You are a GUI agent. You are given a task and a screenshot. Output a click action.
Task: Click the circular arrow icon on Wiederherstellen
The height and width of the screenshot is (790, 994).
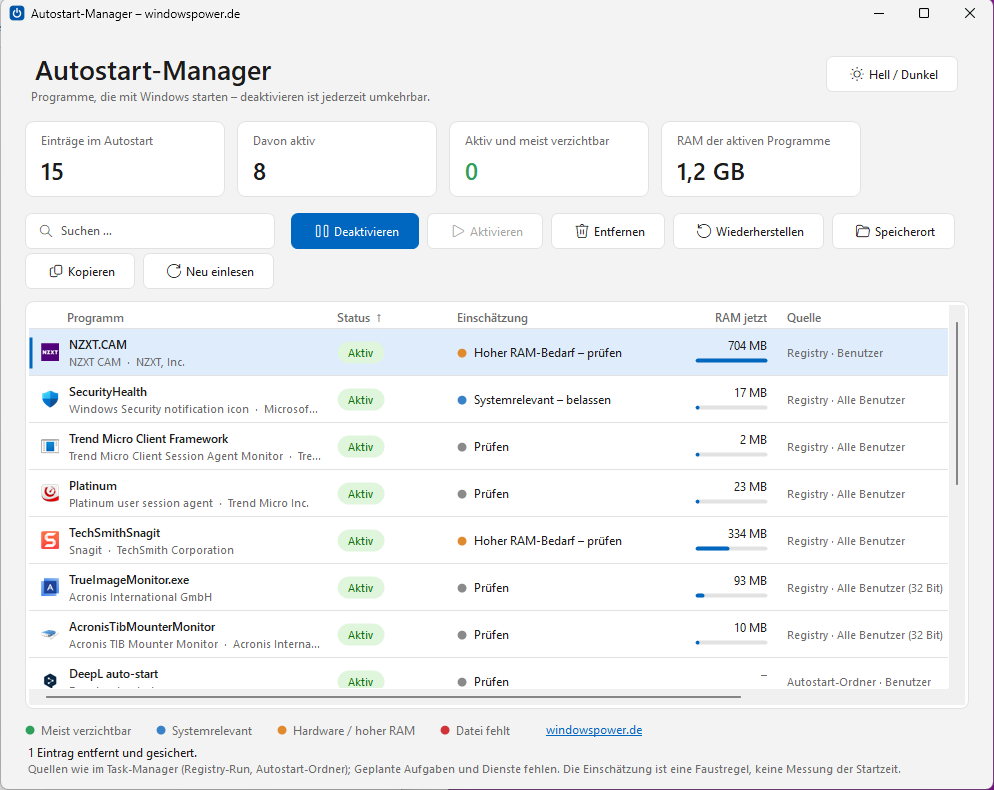(x=704, y=231)
